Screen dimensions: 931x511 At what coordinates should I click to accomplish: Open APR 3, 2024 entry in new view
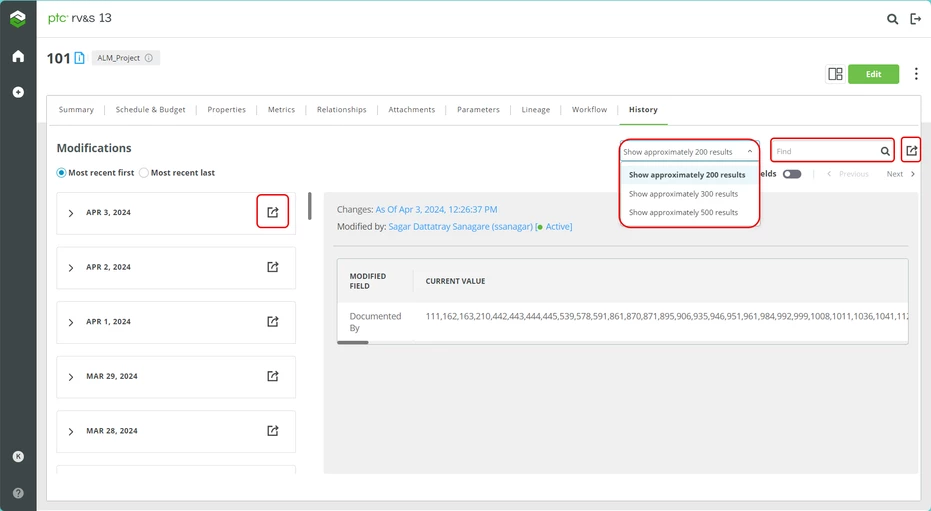(x=273, y=212)
